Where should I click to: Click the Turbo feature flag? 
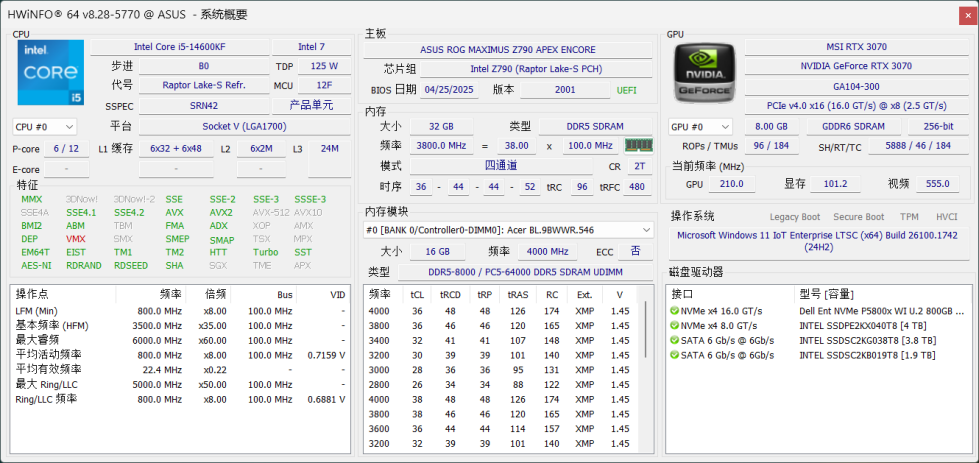(x=265, y=252)
